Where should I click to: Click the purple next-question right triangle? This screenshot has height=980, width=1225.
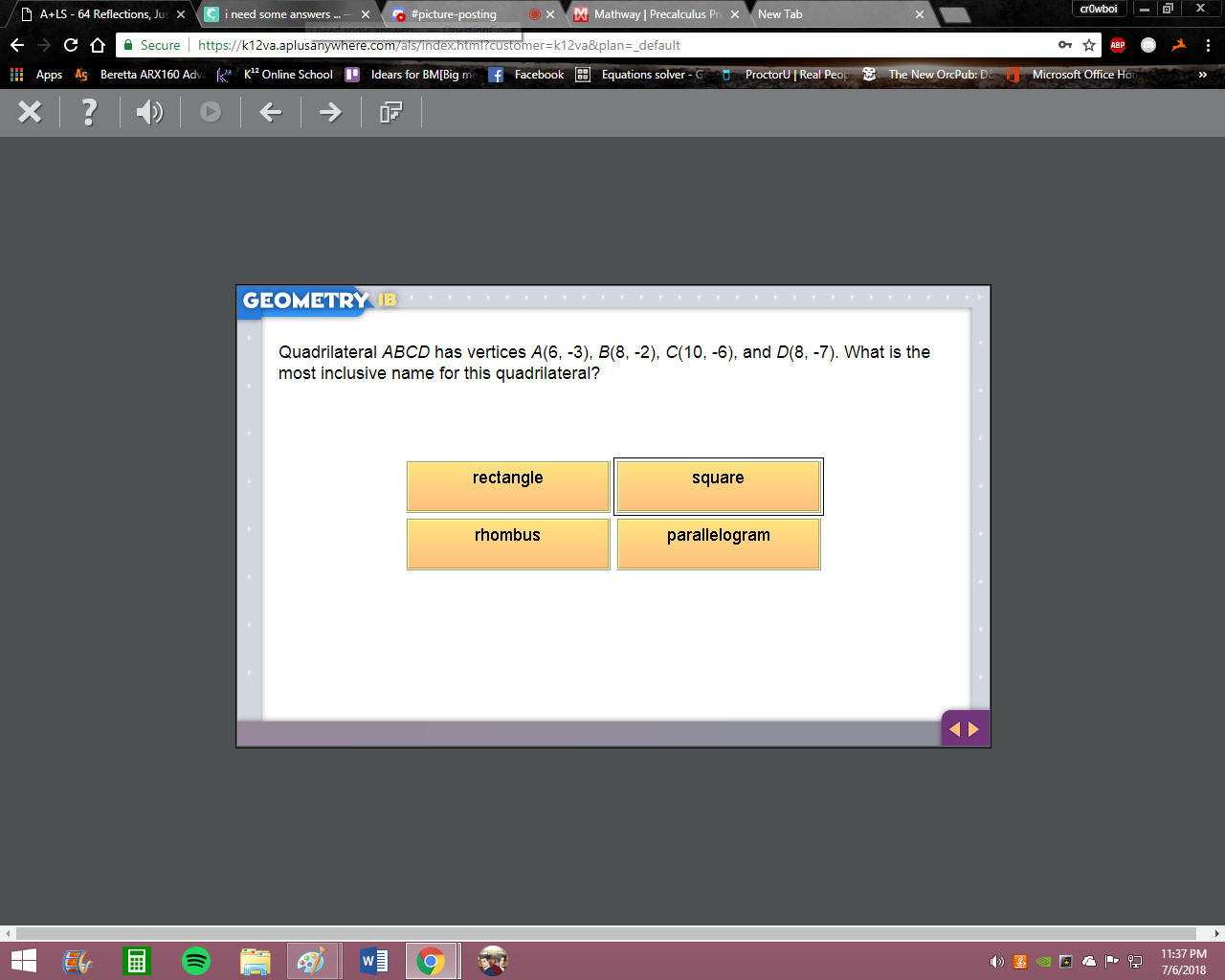974,729
